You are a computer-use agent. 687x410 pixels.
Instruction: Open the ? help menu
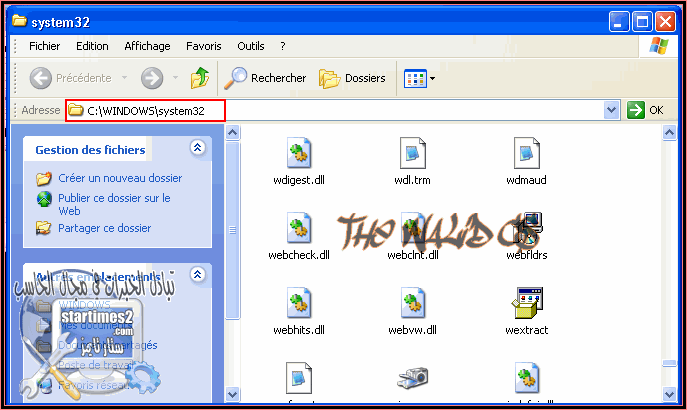(283, 46)
